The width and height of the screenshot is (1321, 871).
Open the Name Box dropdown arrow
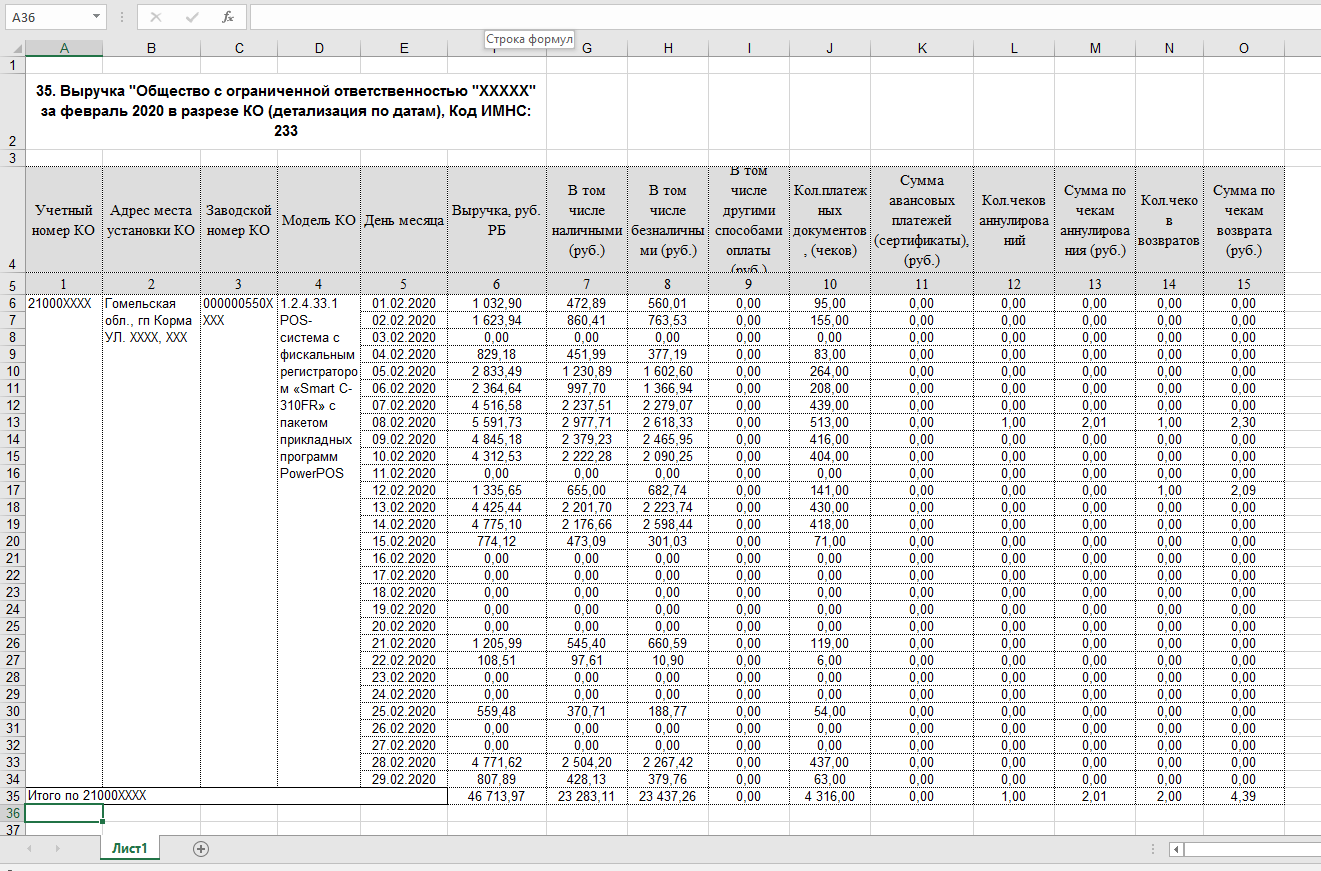coord(96,17)
